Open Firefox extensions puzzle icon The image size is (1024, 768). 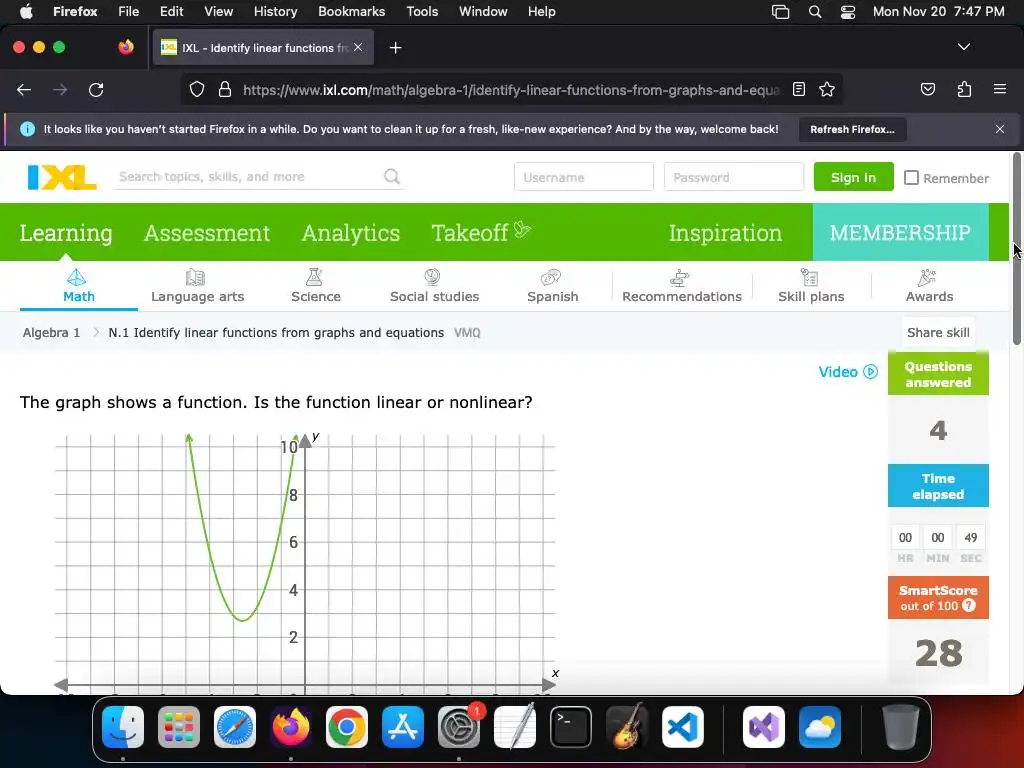pos(964,89)
